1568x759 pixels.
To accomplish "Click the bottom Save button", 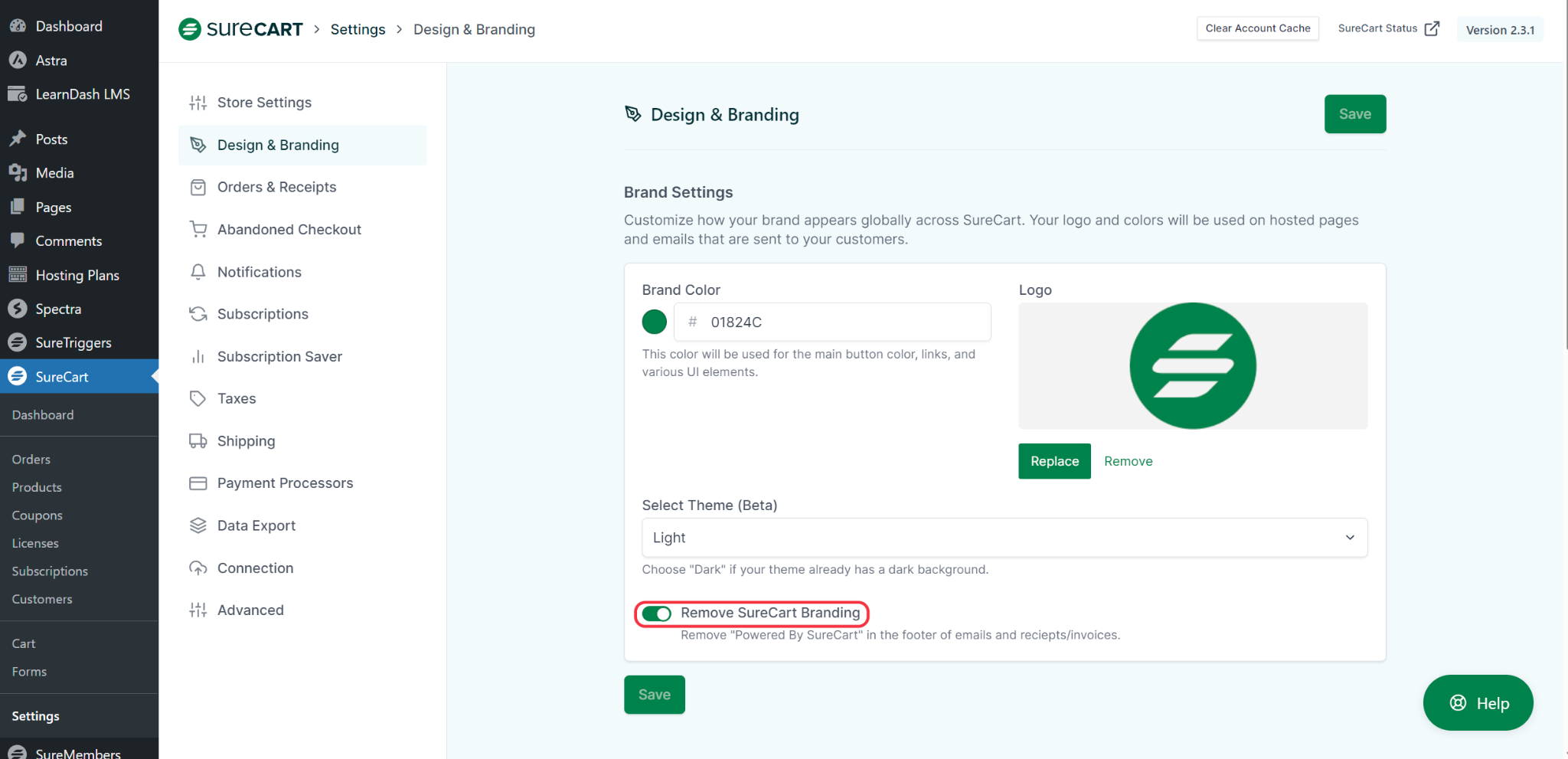I will [655, 695].
